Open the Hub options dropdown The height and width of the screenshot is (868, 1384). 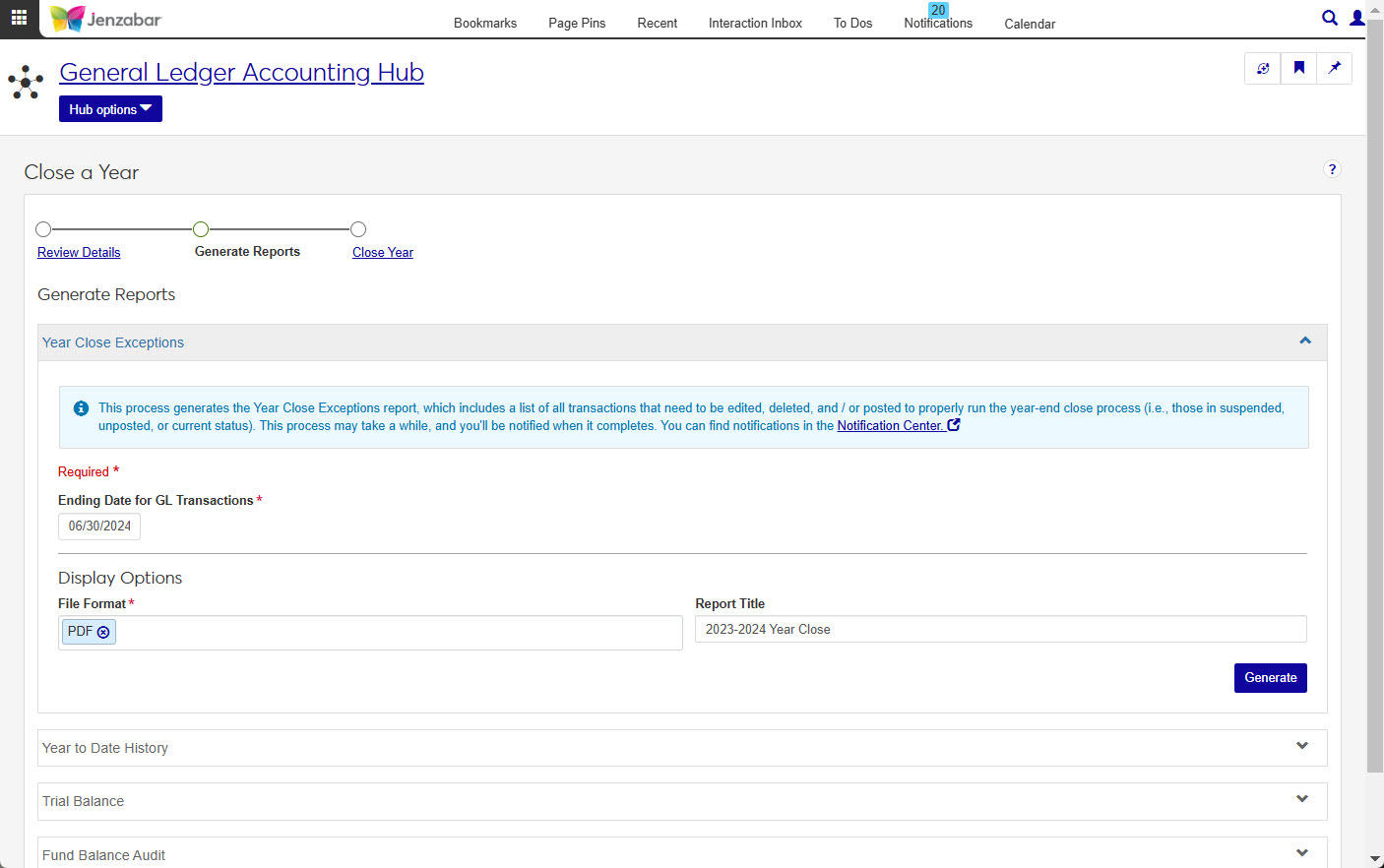[x=110, y=109]
